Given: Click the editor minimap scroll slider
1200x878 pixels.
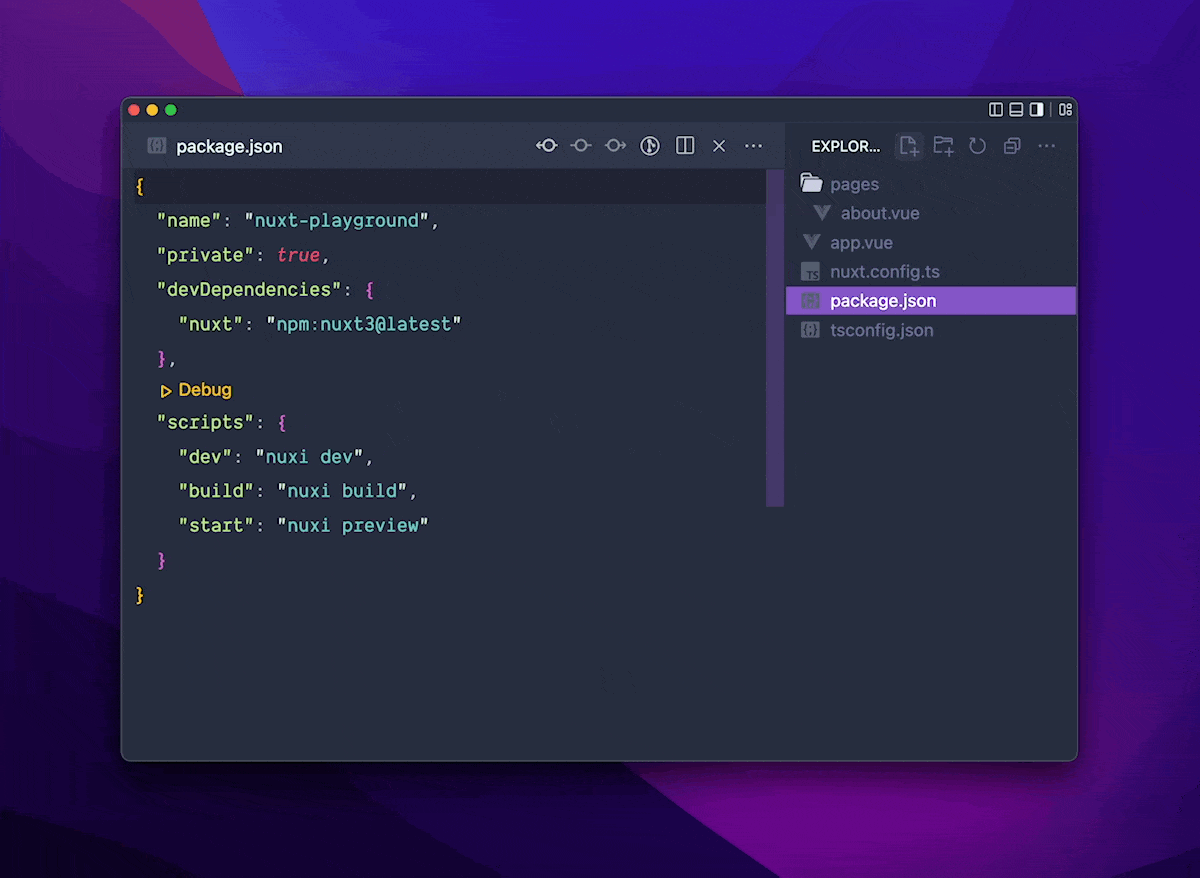Looking at the screenshot, I should pyautogui.click(x=775, y=338).
